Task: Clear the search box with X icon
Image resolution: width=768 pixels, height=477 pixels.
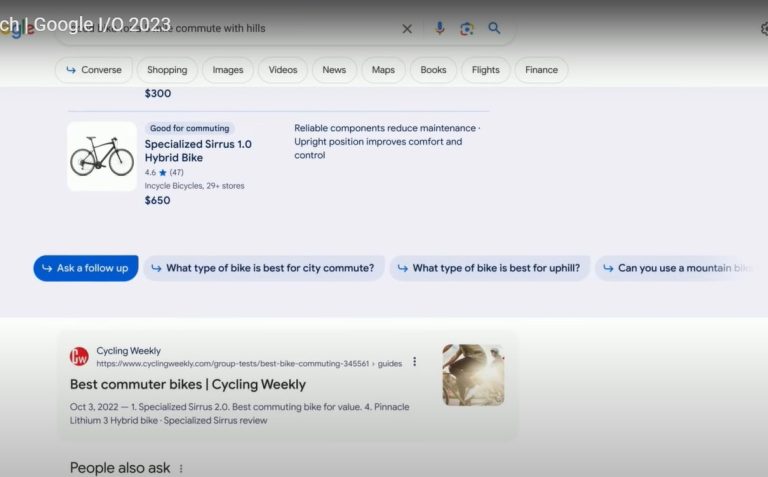Action: coord(407,29)
